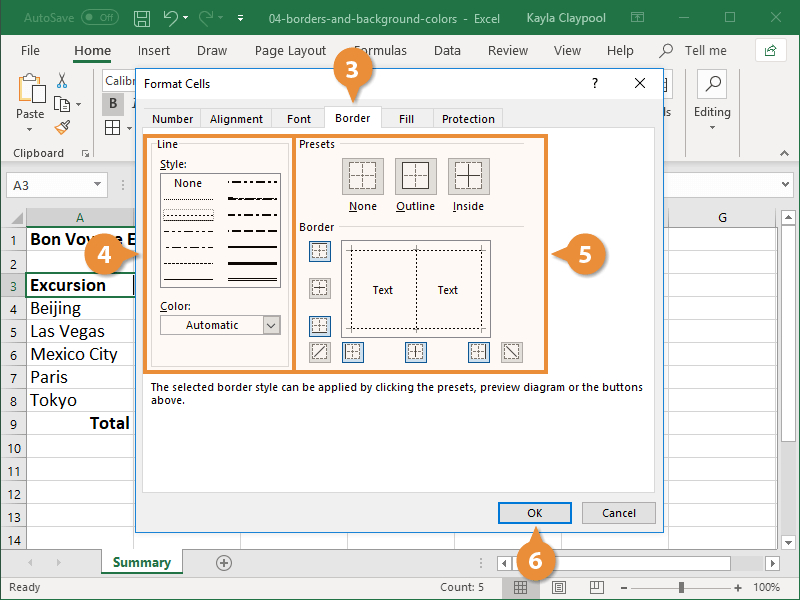The height and width of the screenshot is (600, 800).
Task: Select the Outline preset border
Action: coord(417,176)
